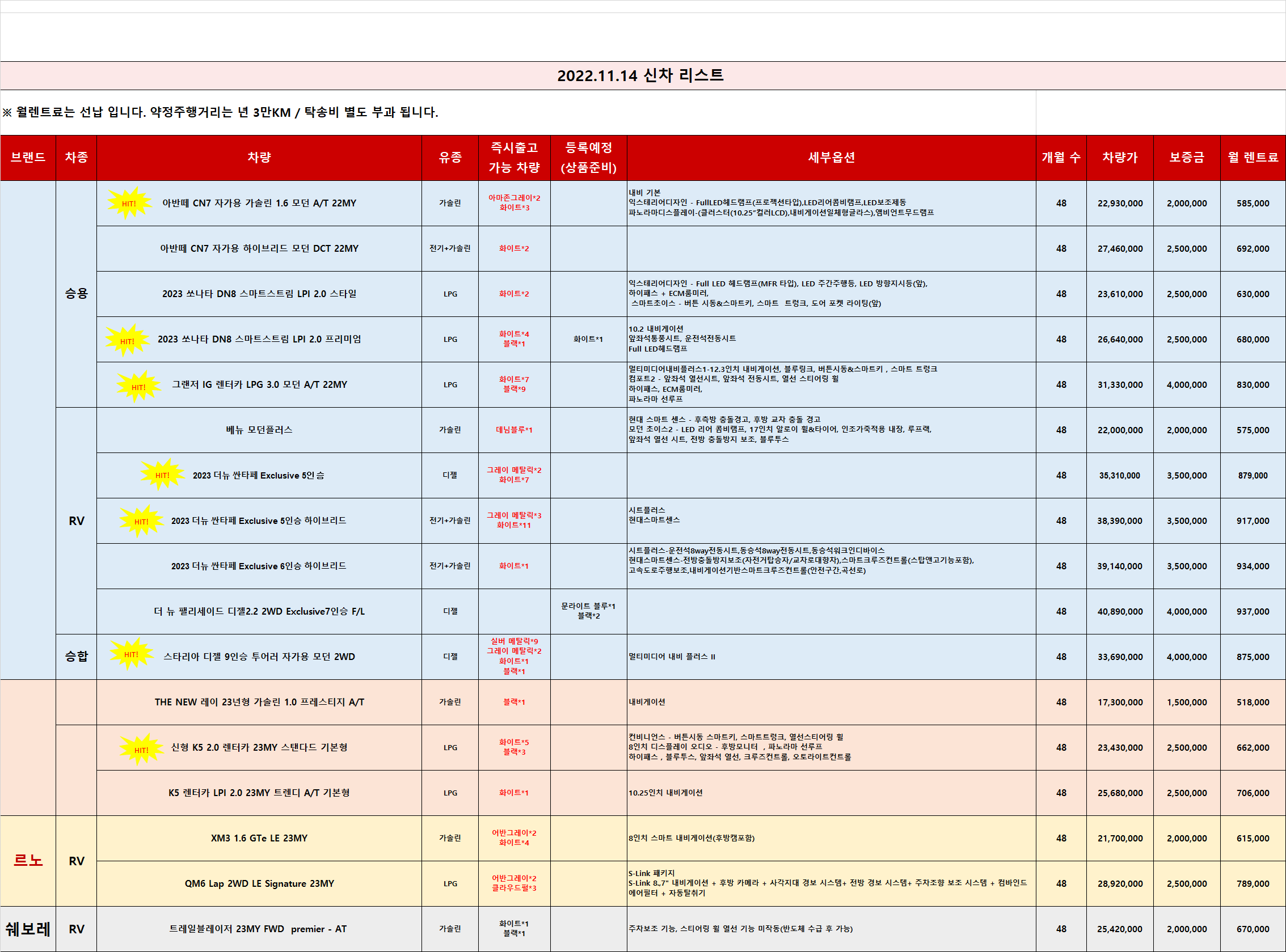Viewport: 1286px width, 952px height.
Task: Click the '그레이 메탈릭*3 화이트*11' stock cell
Action: (x=515, y=521)
